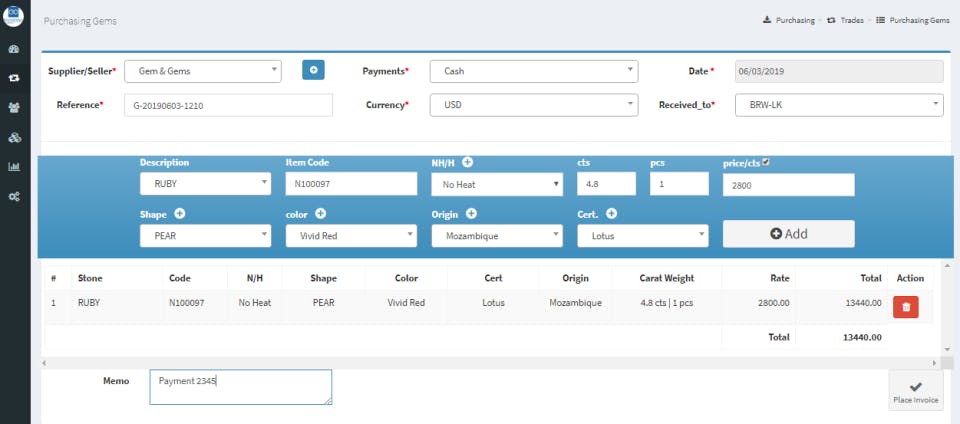Click the Place Invoice button
This screenshot has height=424, width=960.
(915, 390)
